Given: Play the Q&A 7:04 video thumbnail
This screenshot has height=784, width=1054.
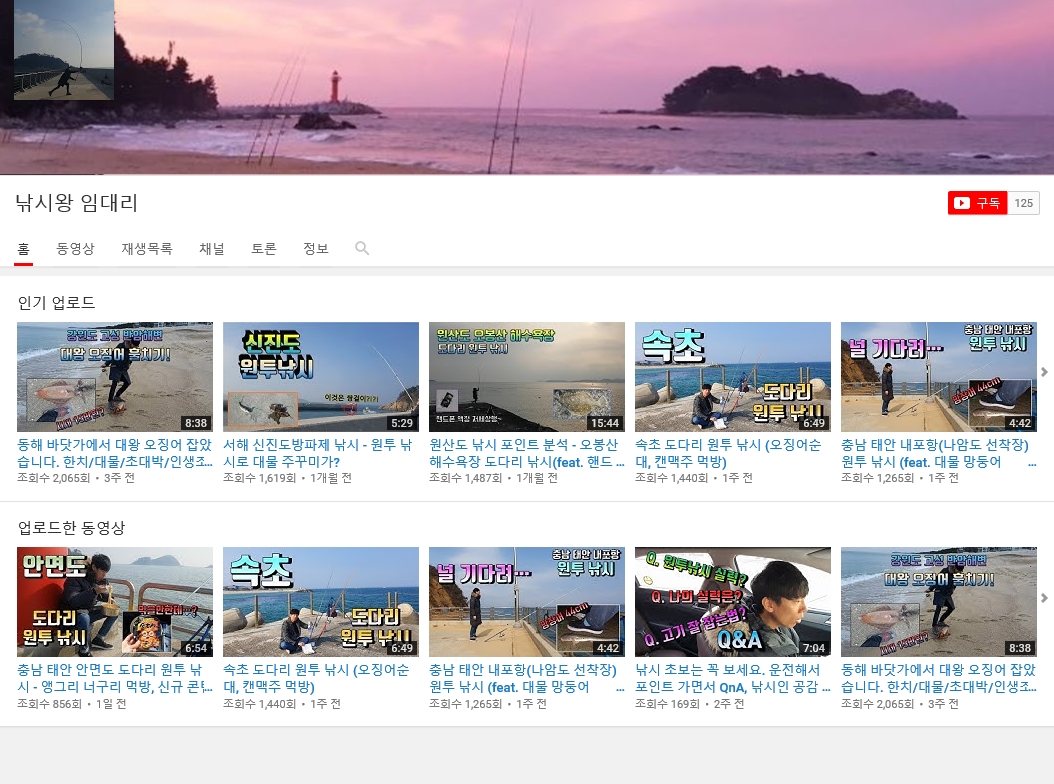Looking at the screenshot, I should (x=733, y=602).
